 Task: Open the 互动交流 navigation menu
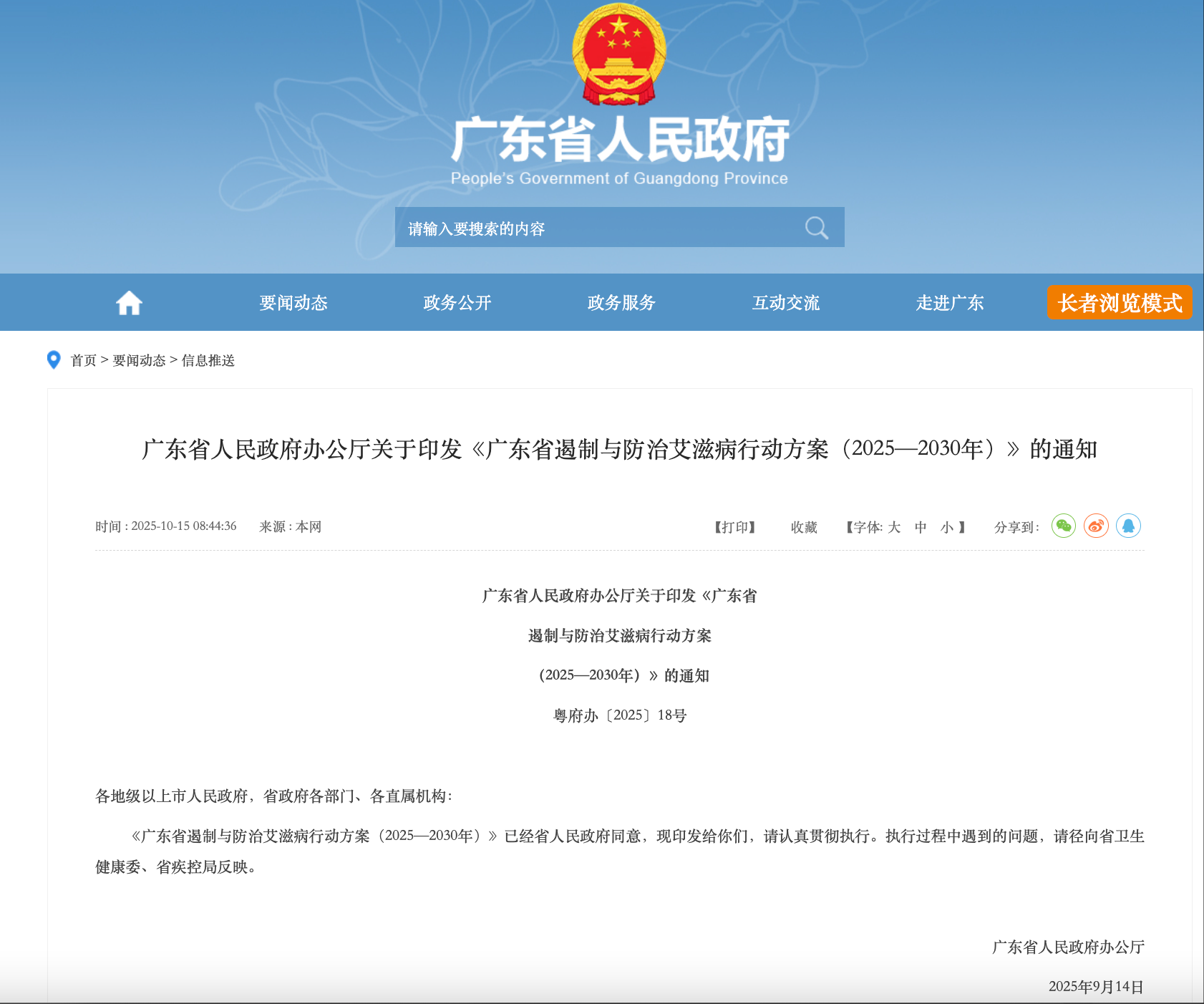(786, 303)
